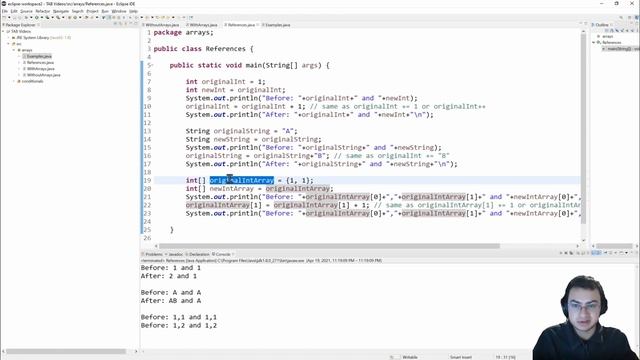Select WithArrays.java in Package Explorer

(x=41, y=69)
